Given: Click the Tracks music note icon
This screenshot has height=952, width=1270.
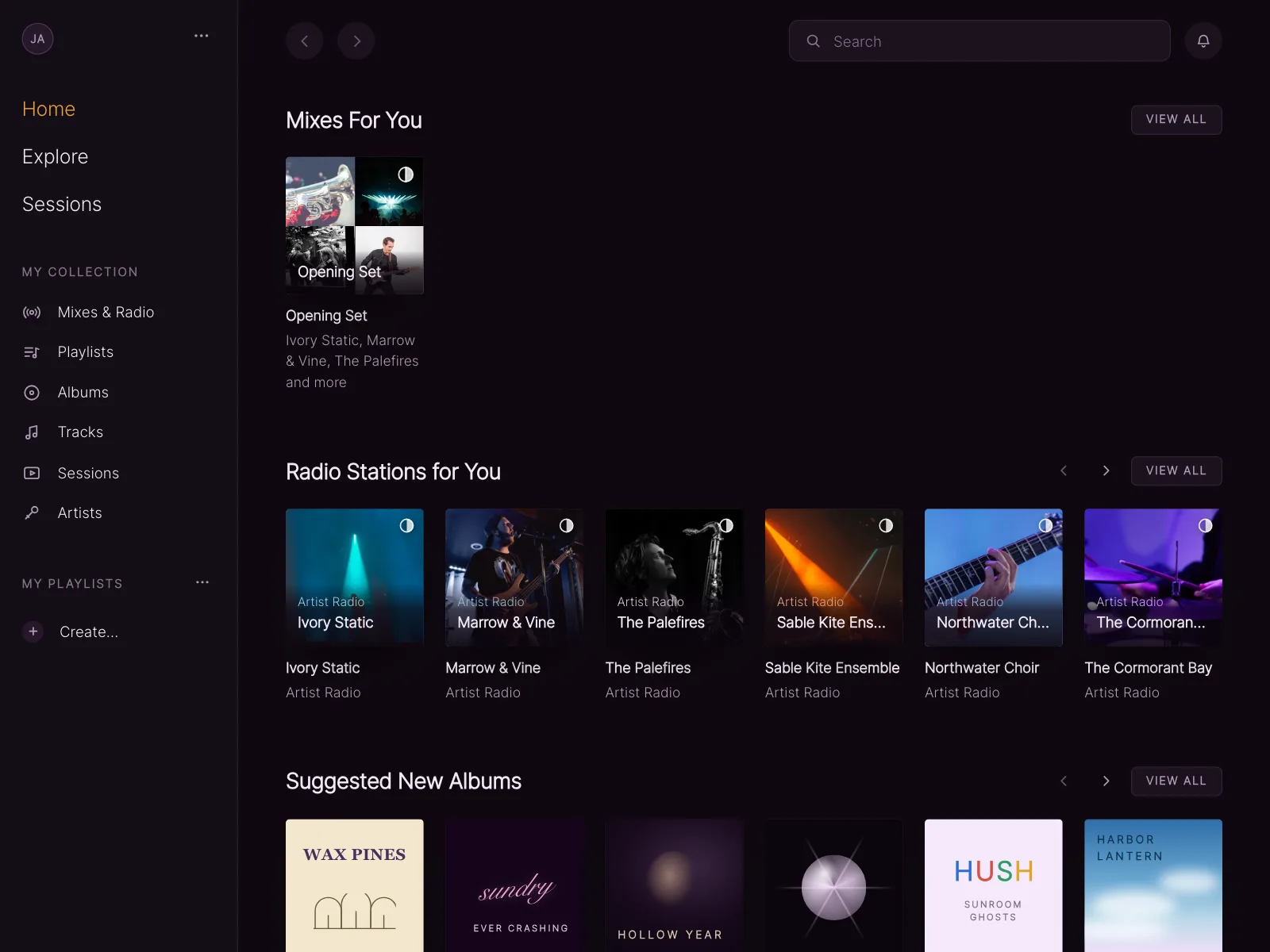Looking at the screenshot, I should point(32,432).
